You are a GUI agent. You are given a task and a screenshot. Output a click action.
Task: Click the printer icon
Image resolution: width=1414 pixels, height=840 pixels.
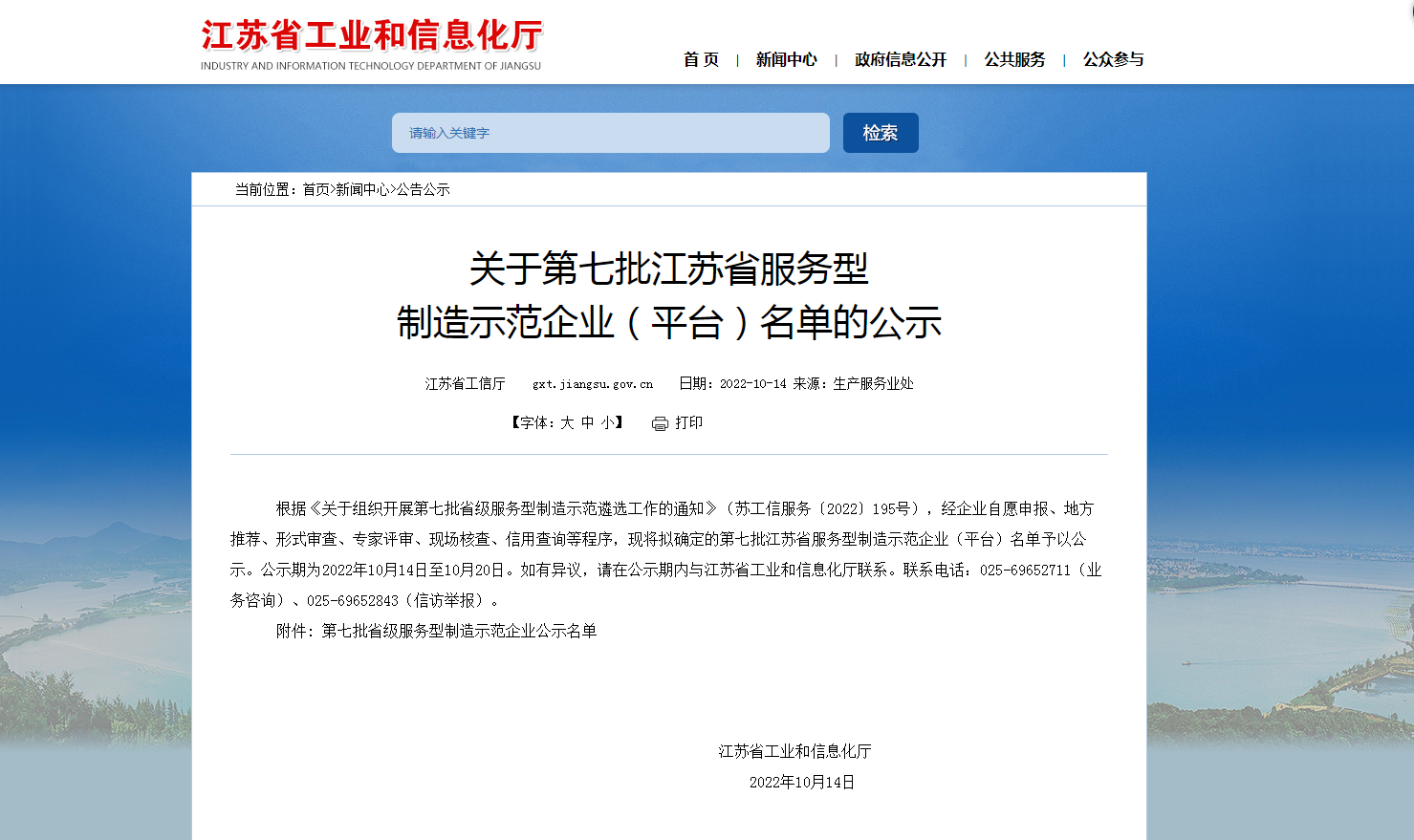click(x=660, y=423)
